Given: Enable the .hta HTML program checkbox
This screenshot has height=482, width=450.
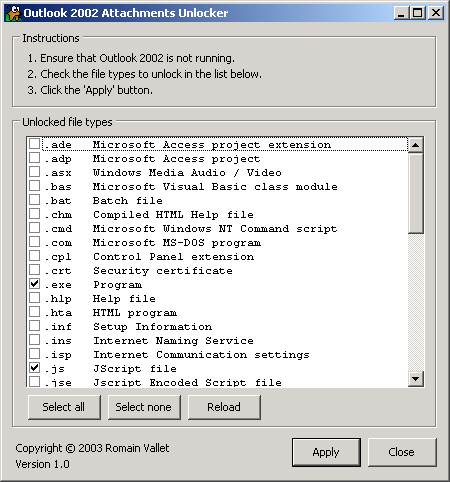Looking at the screenshot, I should tap(35, 312).
